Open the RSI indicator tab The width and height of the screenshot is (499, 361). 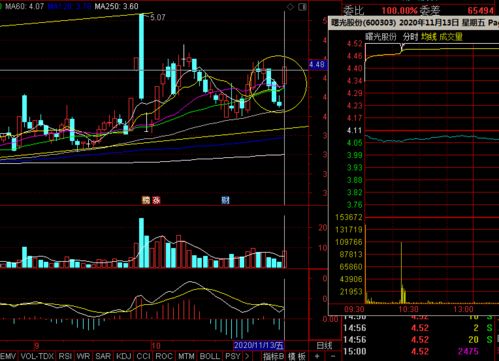65,356
